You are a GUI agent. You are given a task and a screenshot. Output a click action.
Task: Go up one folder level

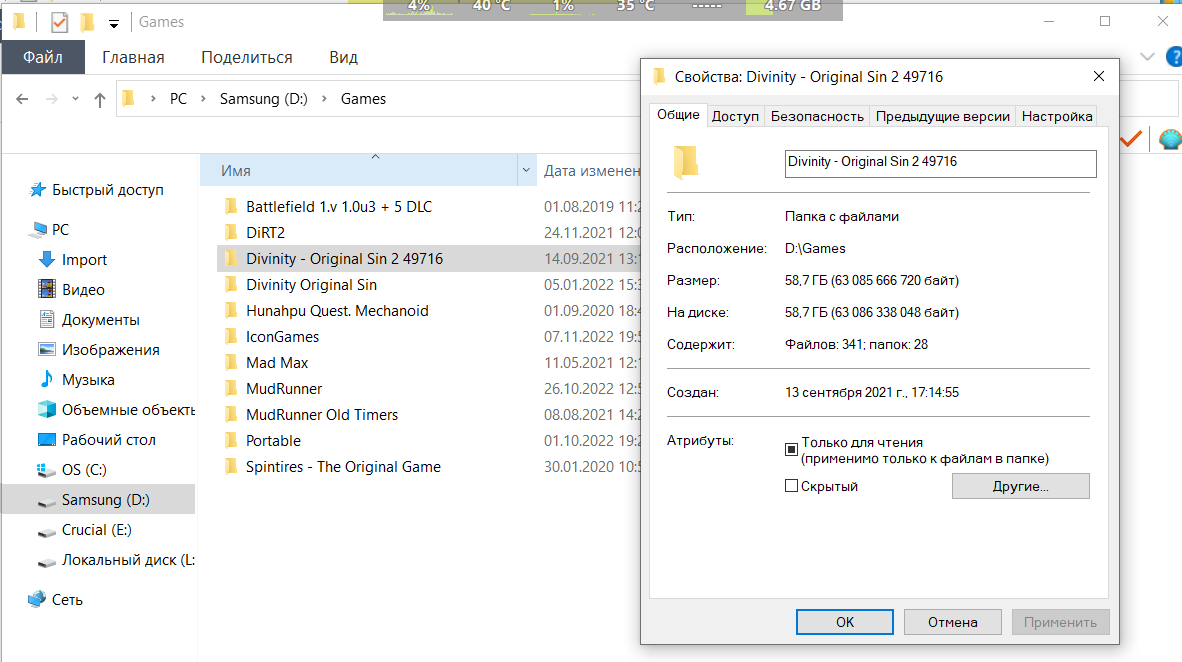pyautogui.click(x=100, y=100)
